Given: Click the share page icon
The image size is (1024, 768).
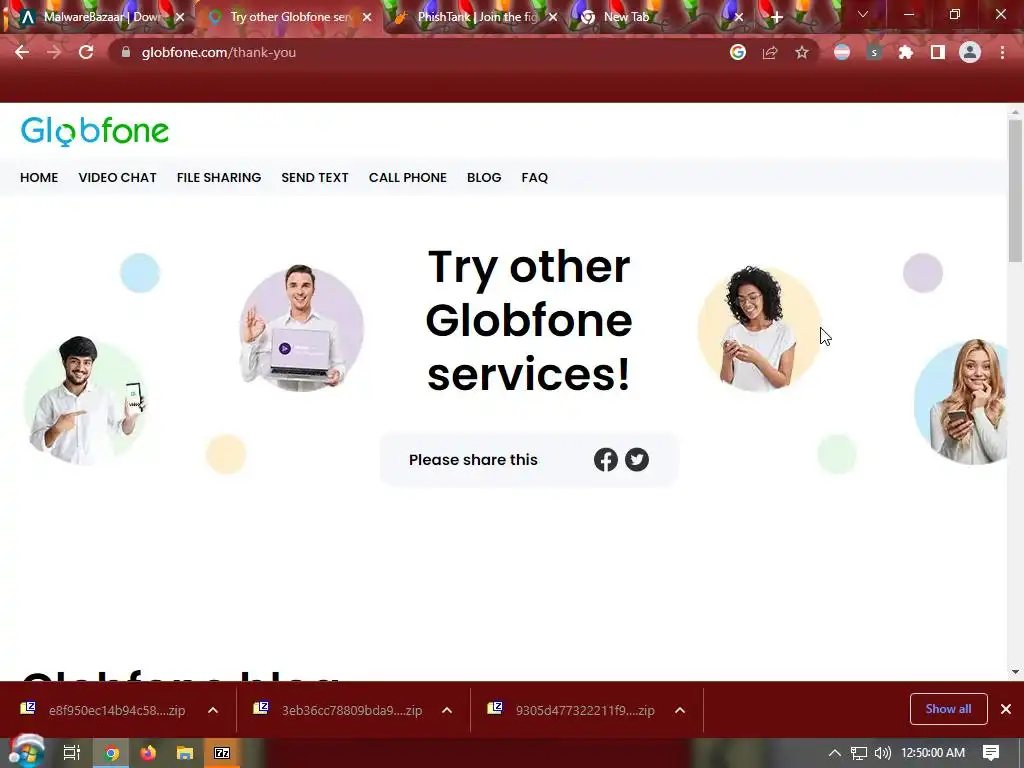Looking at the screenshot, I should (x=770, y=52).
